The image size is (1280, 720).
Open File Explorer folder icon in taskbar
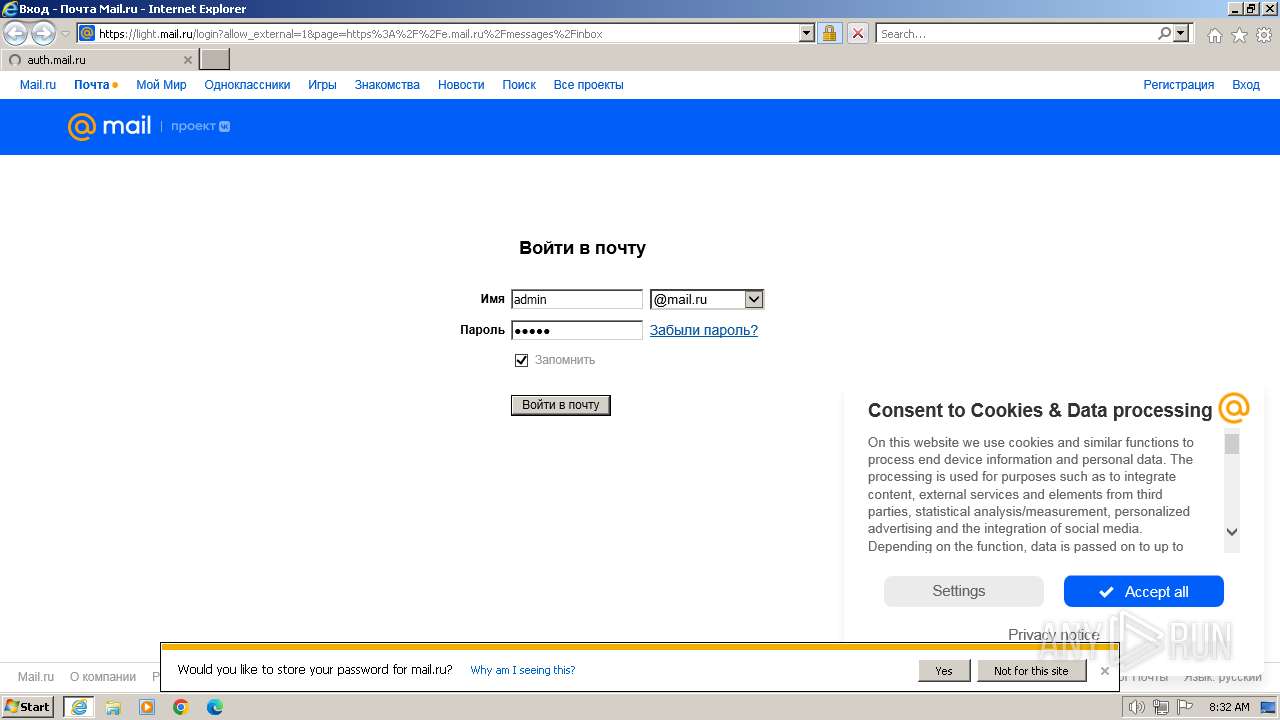click(113, 707)
